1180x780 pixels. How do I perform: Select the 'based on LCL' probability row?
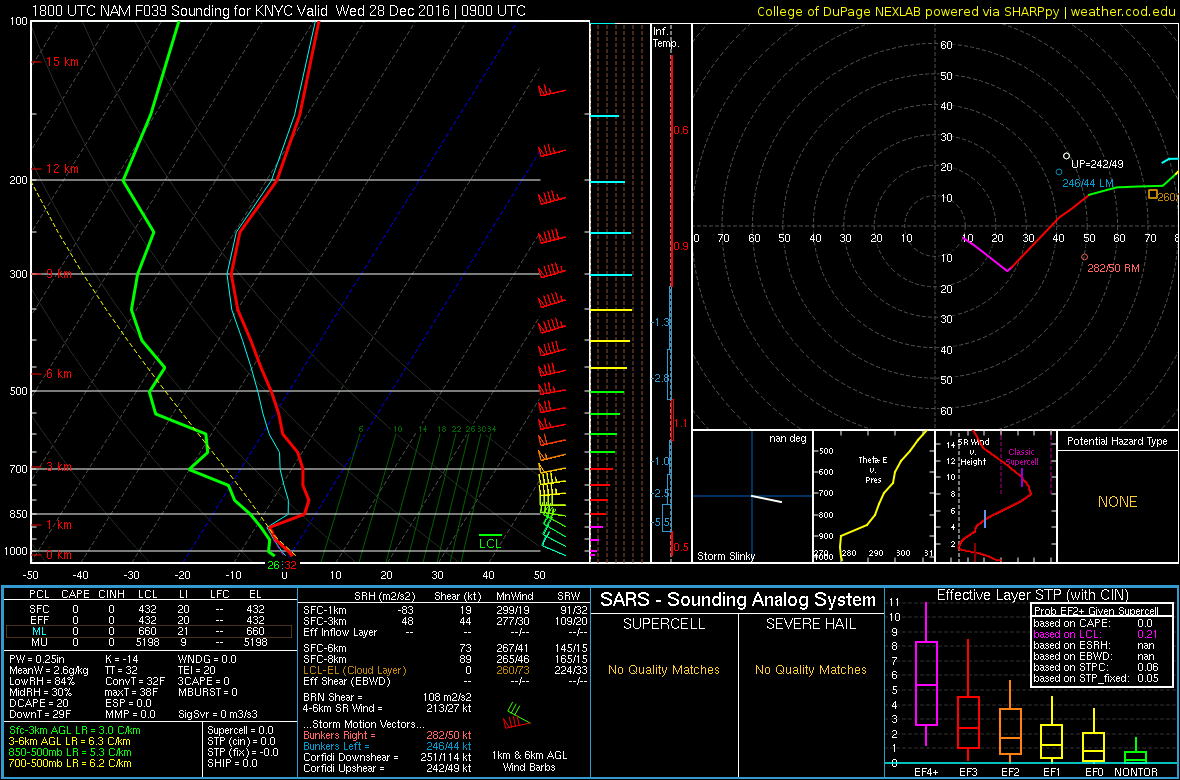point(1100,635)
